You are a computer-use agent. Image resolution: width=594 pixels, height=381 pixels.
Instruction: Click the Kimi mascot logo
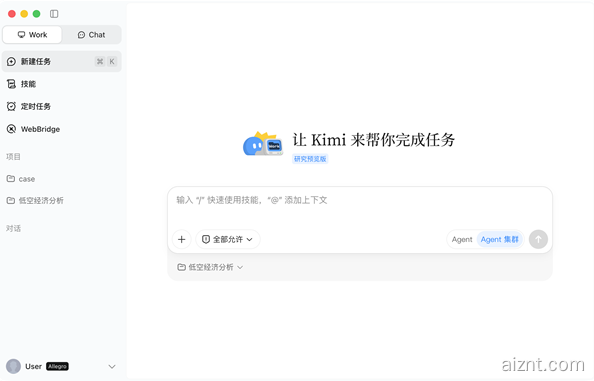click(263, 144)
